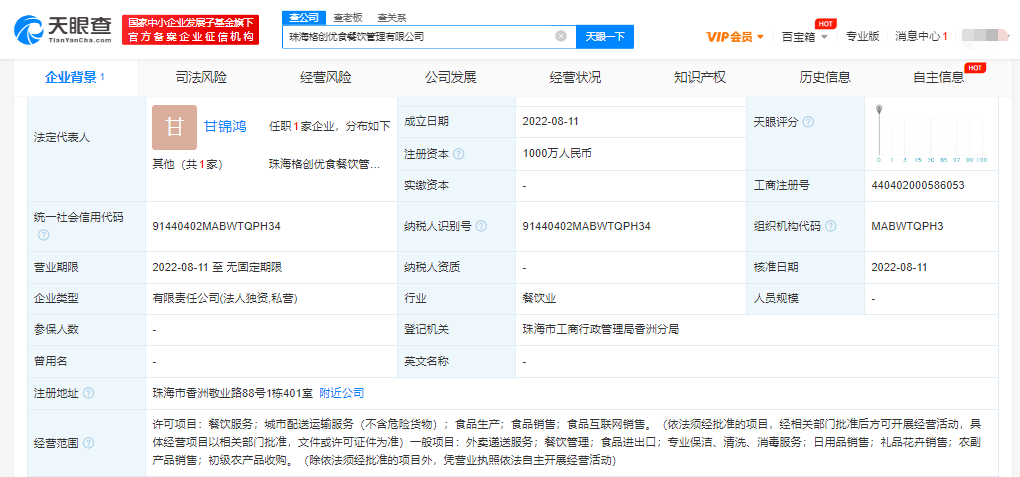Switch to the 查关系 search tab
This screenshot has width=1020, height=477.
tap(392, 18)
